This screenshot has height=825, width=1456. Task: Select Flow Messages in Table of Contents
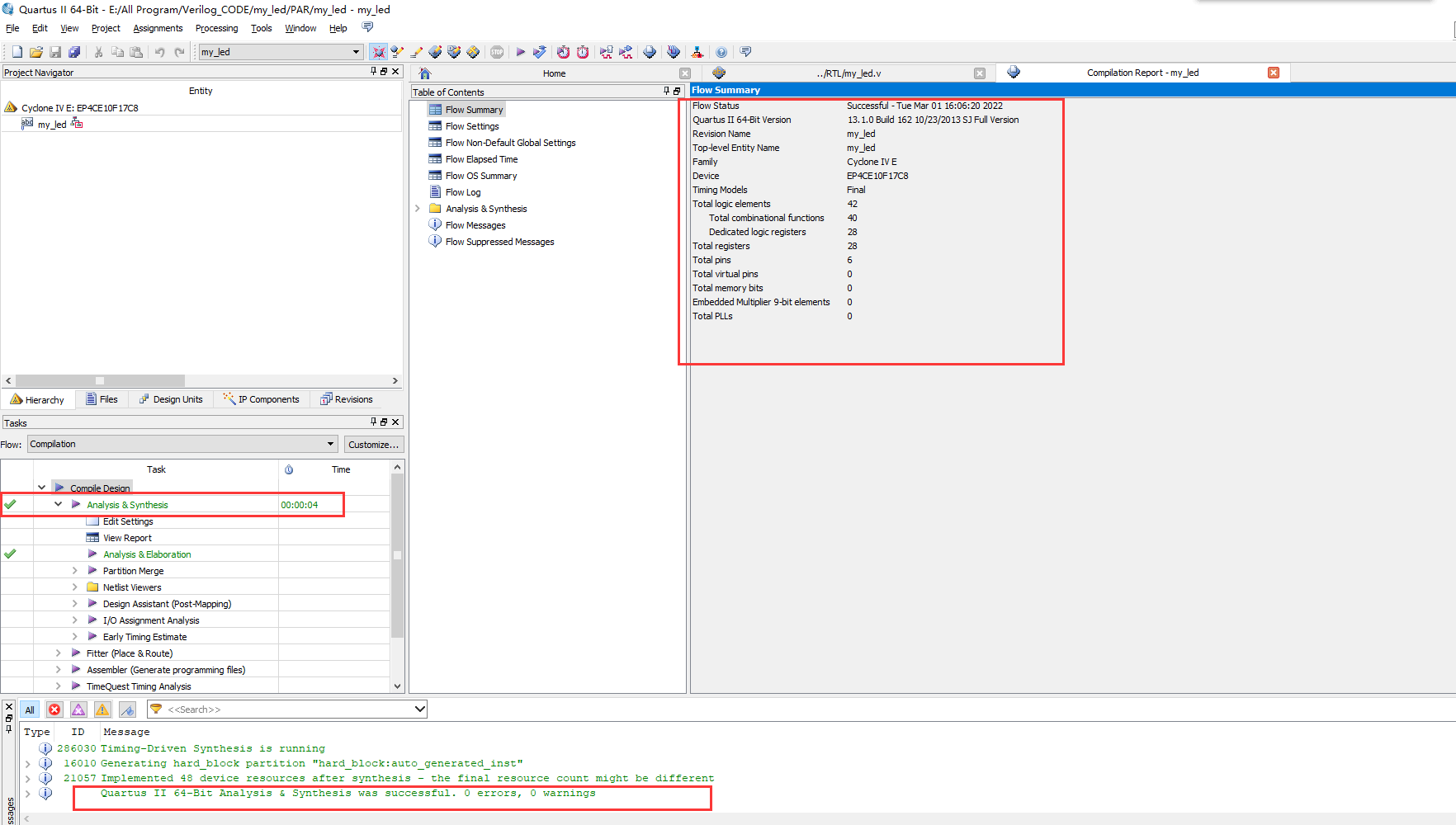475,225
